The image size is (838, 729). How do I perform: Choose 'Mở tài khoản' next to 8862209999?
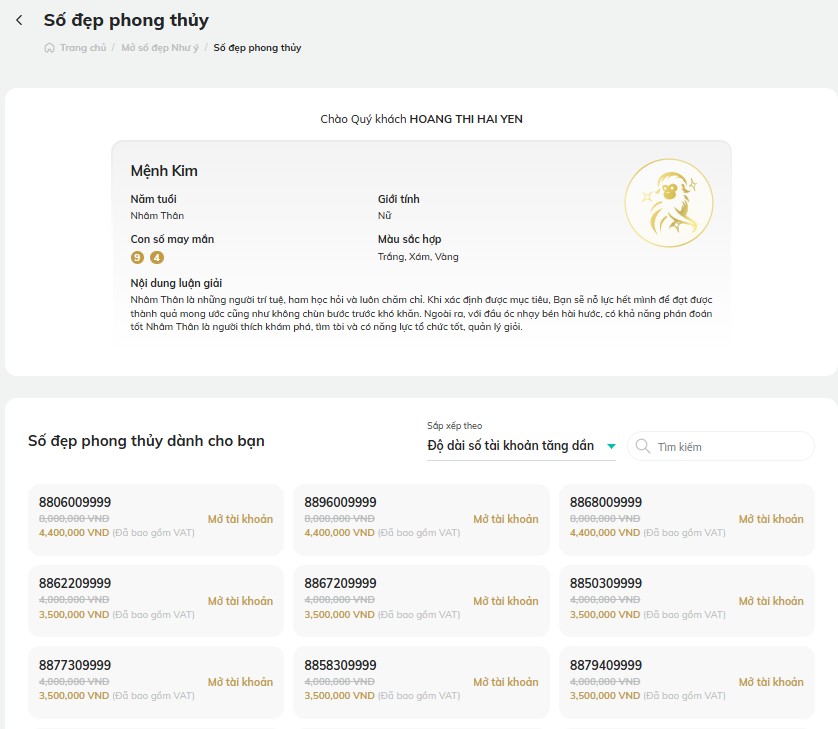point(240,601)
